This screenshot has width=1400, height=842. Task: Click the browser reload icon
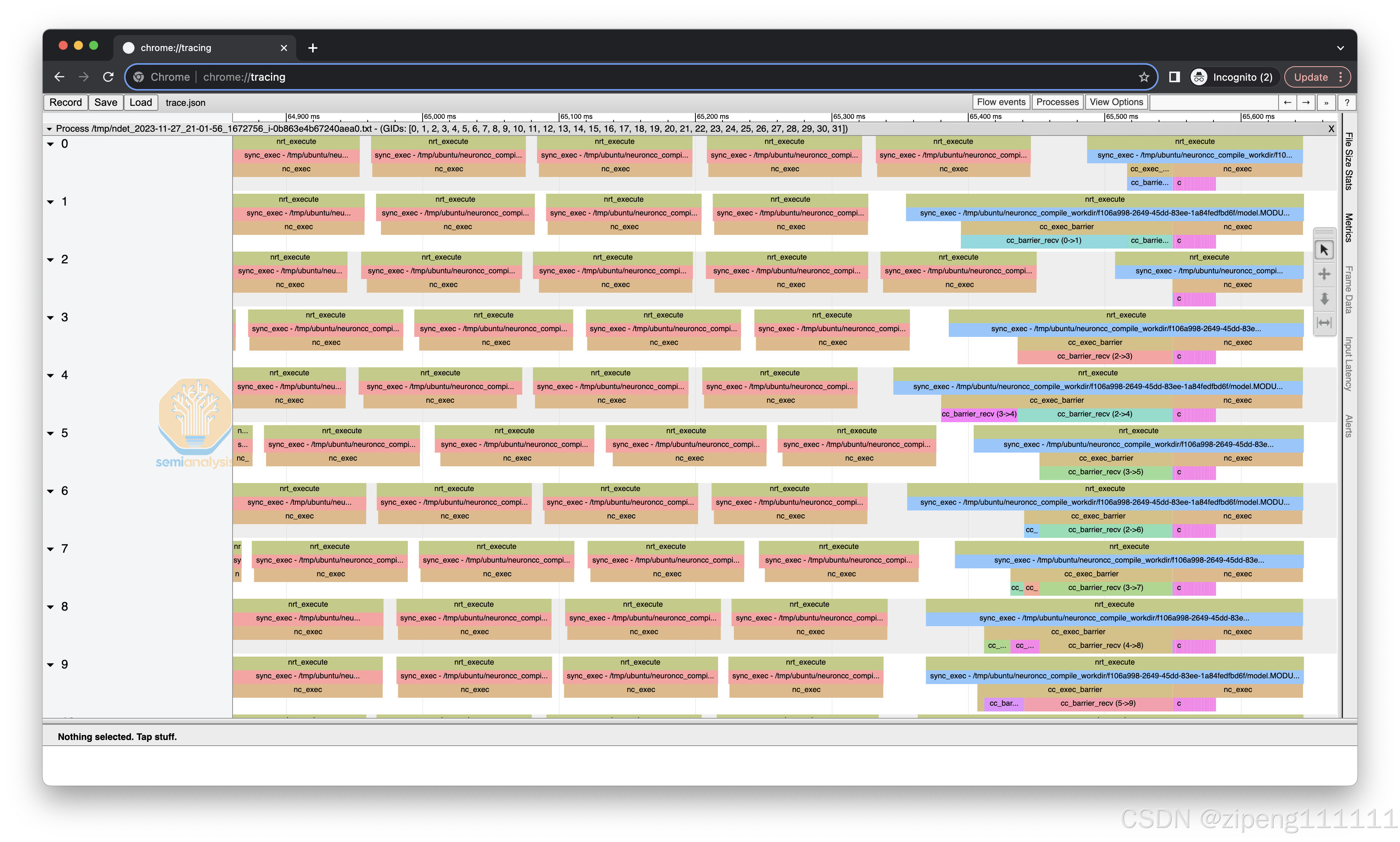point(108,77)
